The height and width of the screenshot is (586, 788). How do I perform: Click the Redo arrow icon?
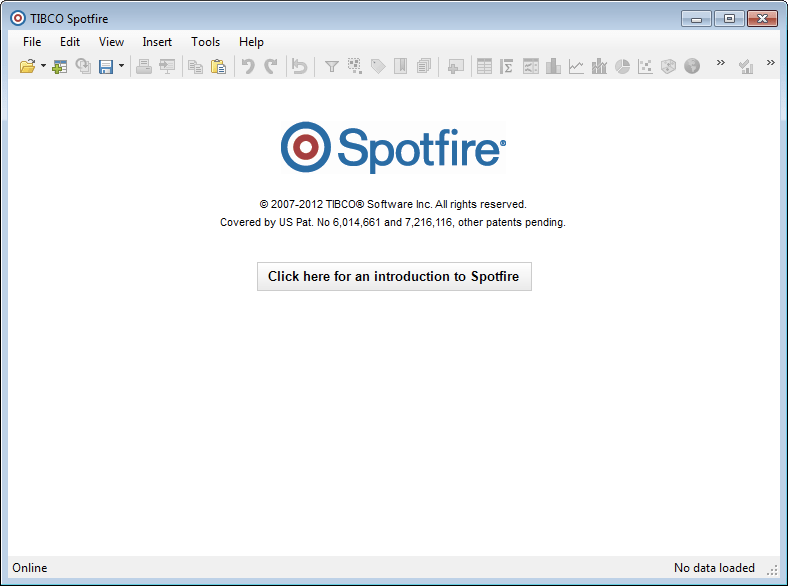click(271, 66)
